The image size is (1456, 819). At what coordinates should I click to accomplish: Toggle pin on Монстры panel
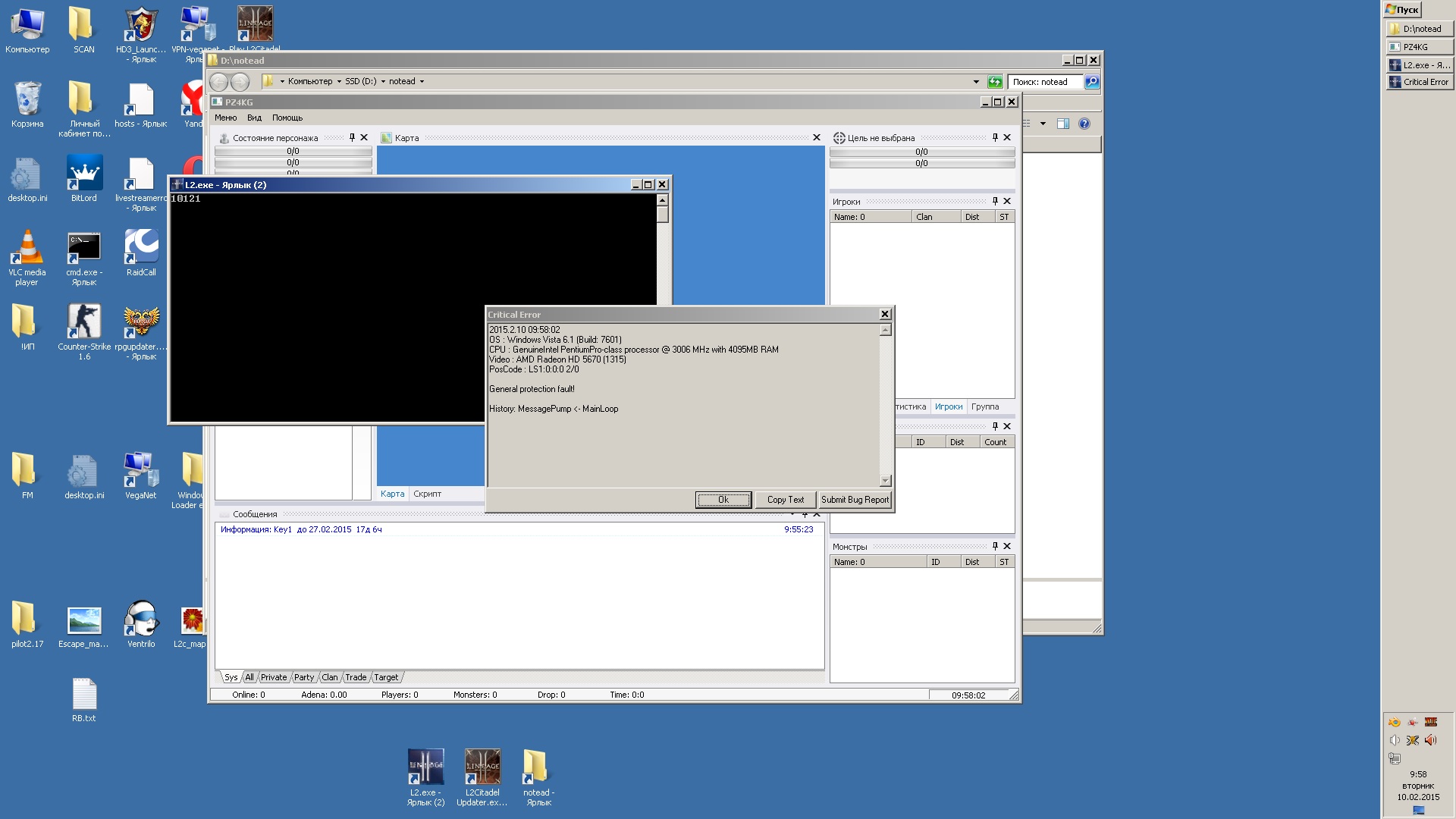point(995,546)
